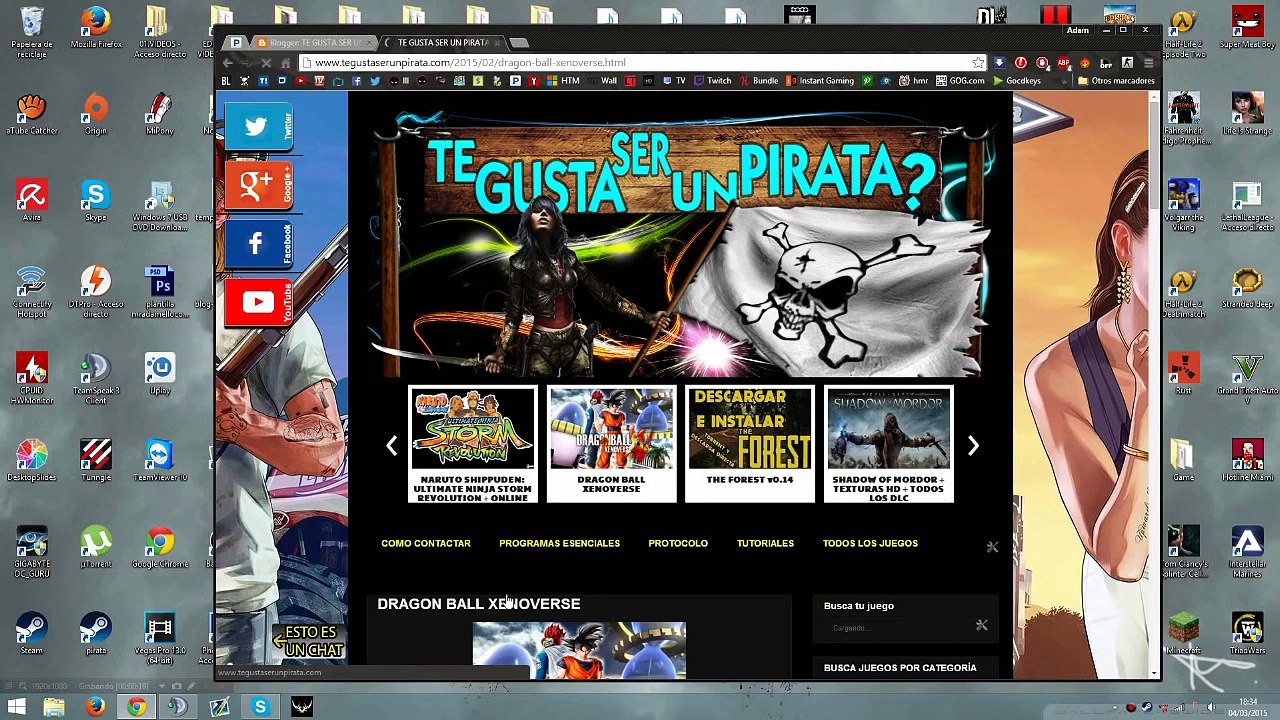The height and width of the screenshot is (720, 1280).
Task: Switch to the Blogger browser tab
Action: [x=312, y=42]
